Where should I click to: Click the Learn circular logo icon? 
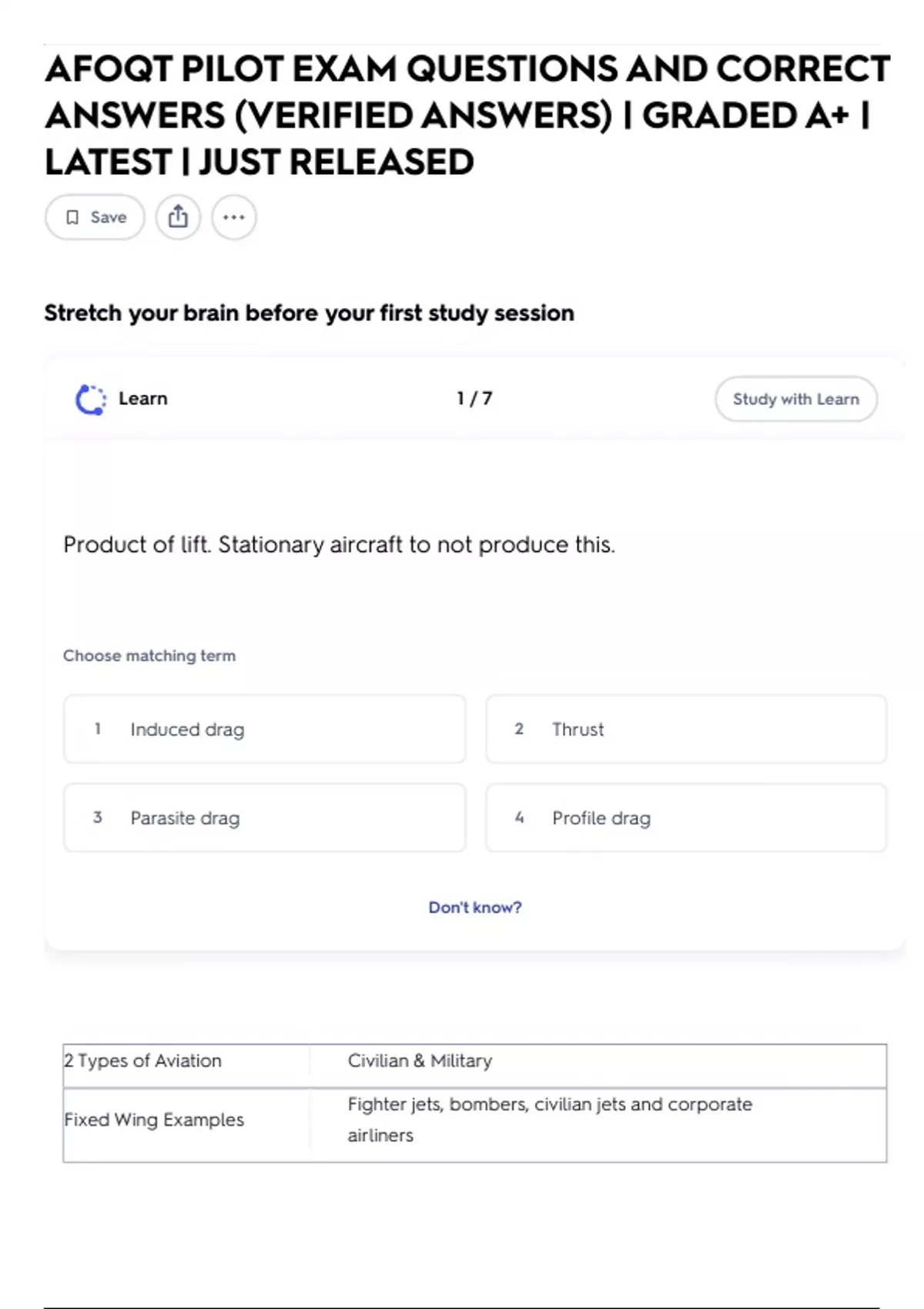click(x=91, y=399)
